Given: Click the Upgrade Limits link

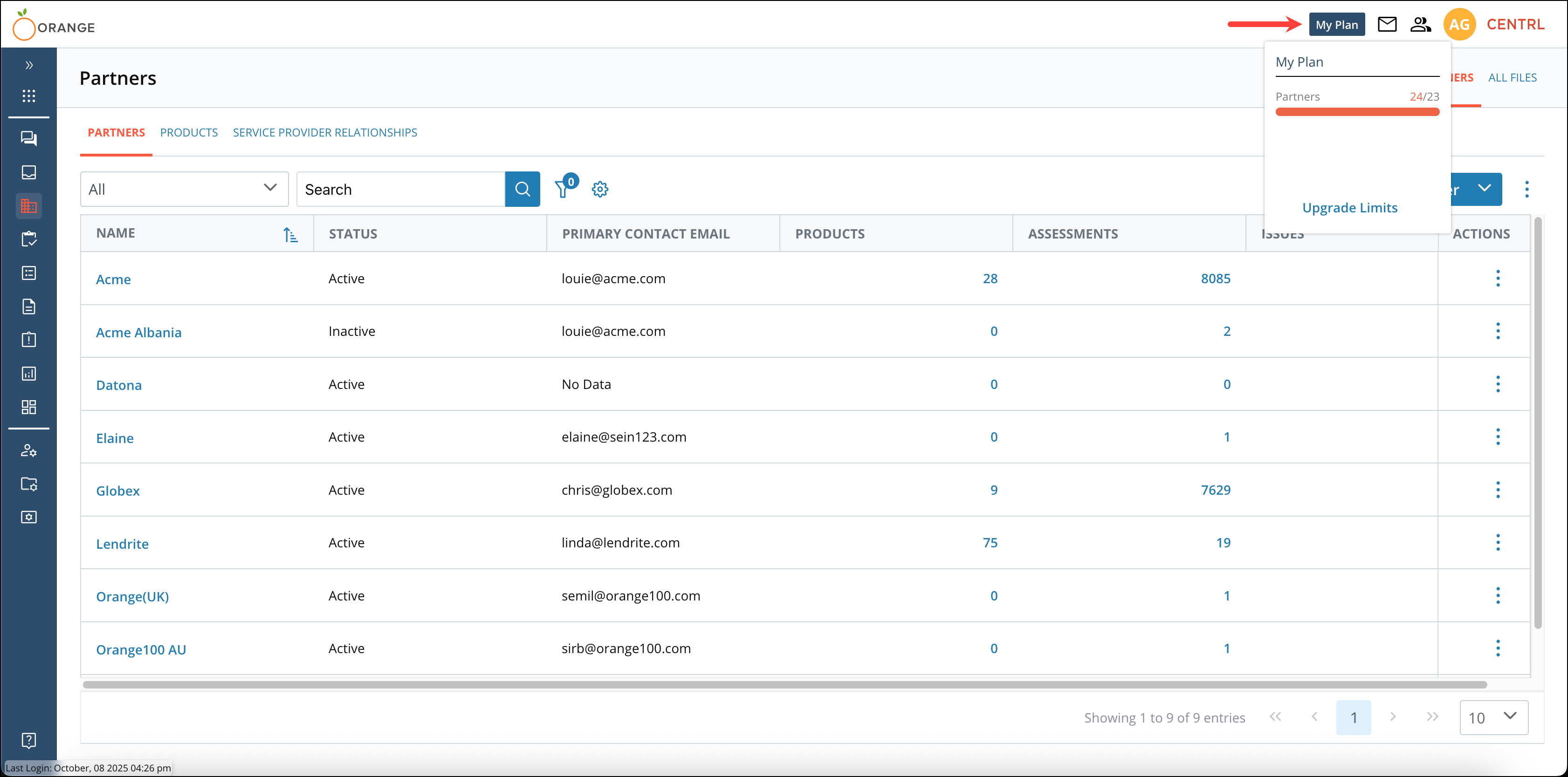Looking at the screenshot, I should [1349, 207].
